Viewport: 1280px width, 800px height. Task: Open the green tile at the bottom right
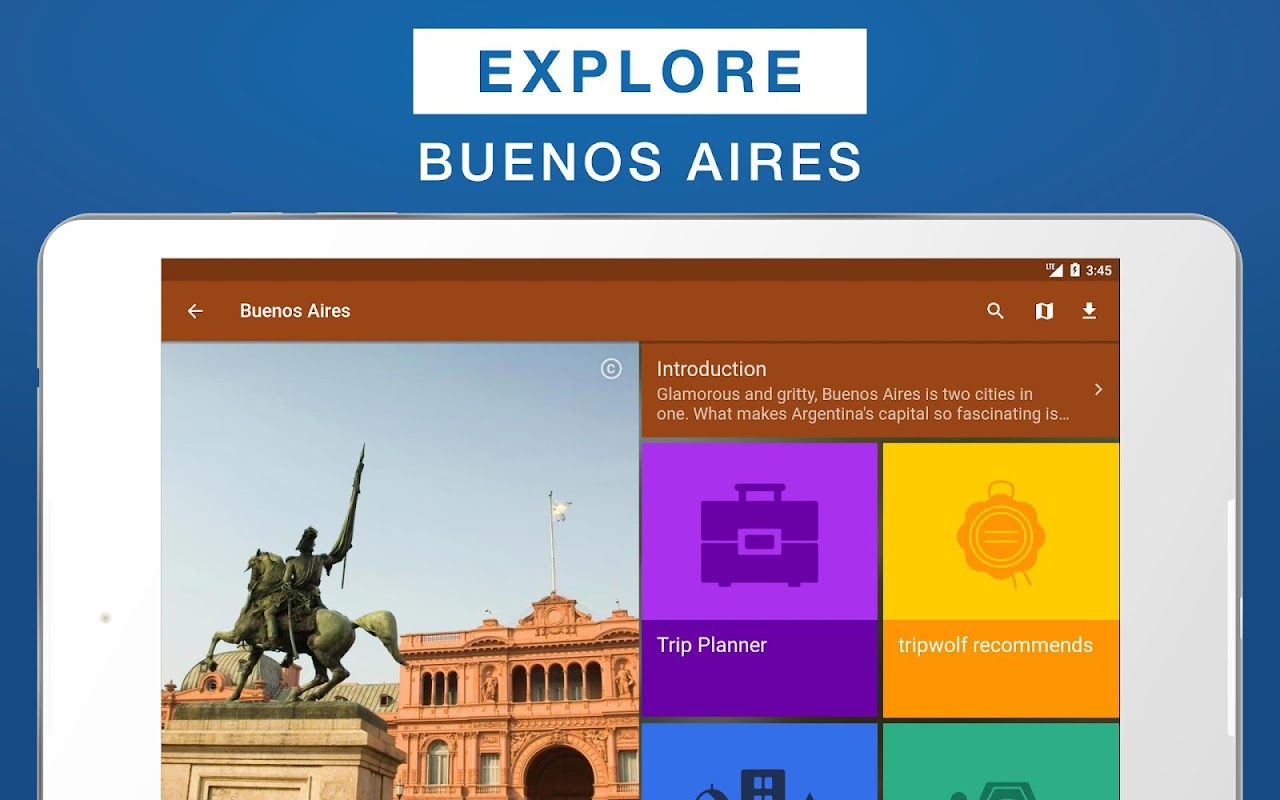(1001, 761)
